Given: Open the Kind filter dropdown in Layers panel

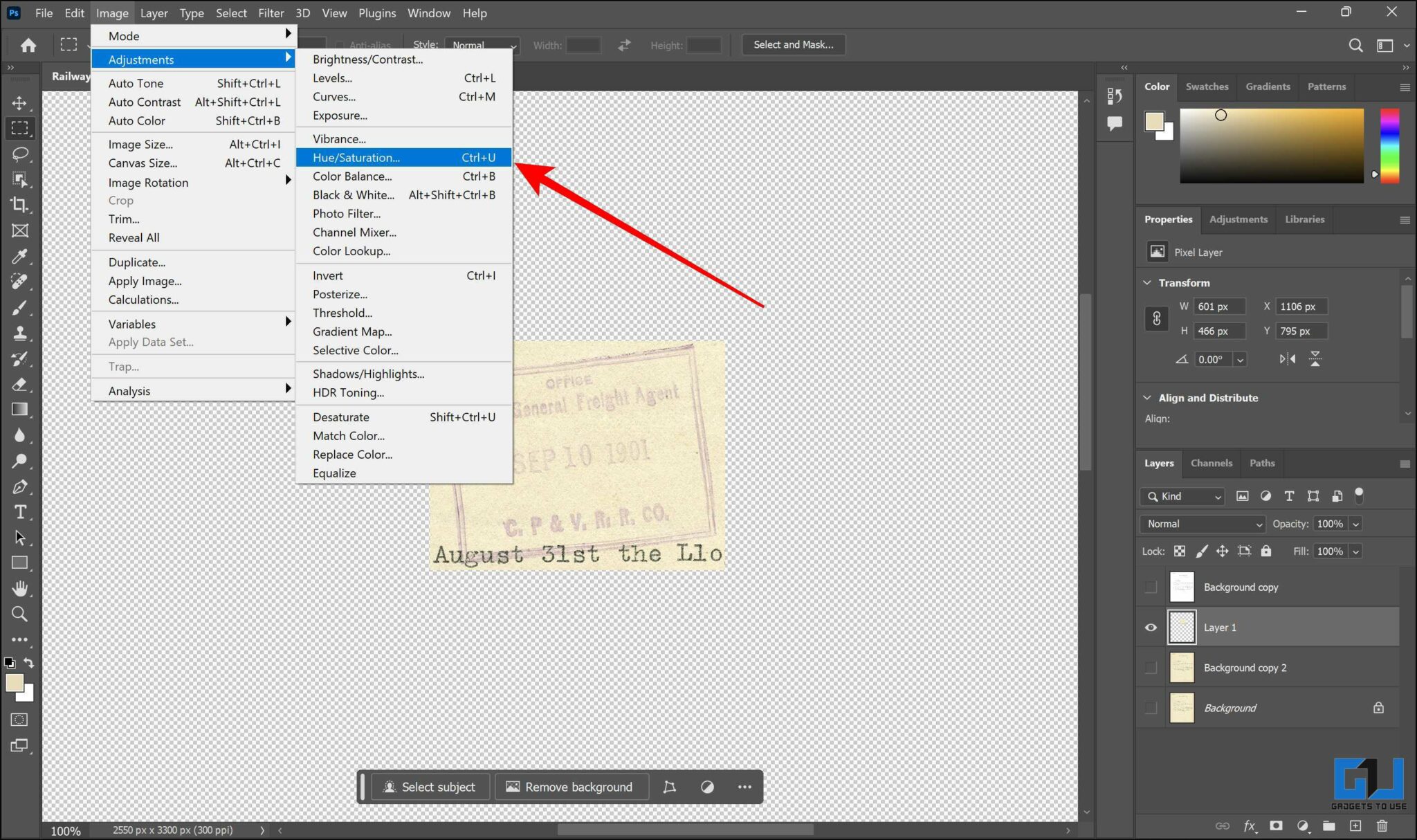Looking at the screenshot, I should pyautogui.click(x=1181, y=496).
